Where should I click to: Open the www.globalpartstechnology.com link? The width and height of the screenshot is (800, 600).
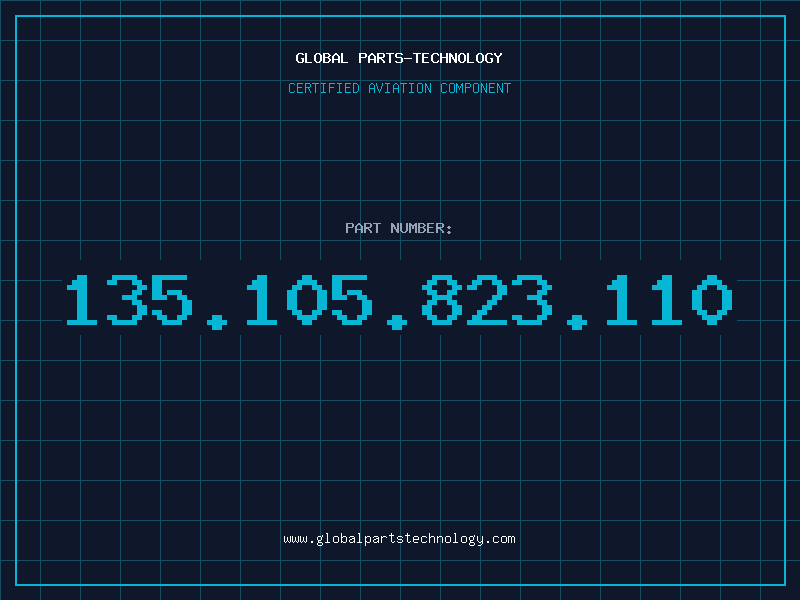pyautogui.click(x=399, y=539)
